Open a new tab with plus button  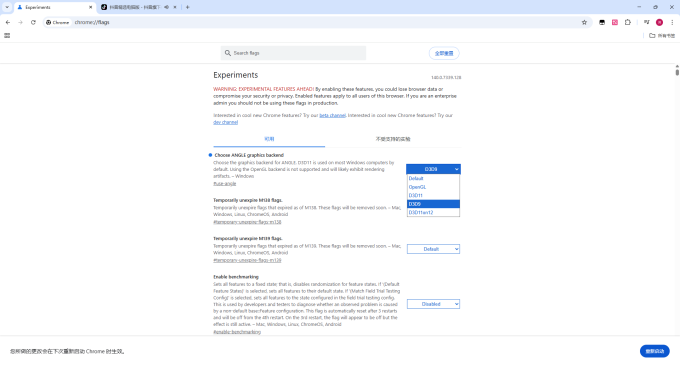(x=187, y=7)
